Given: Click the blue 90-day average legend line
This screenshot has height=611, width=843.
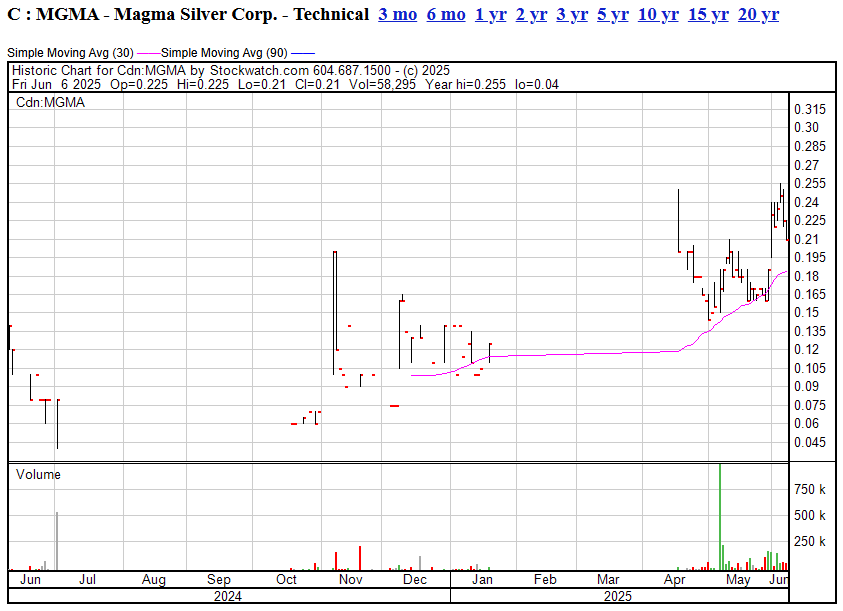Looking at the screenshot, I should pyautogui.click(x=303, y=53).
